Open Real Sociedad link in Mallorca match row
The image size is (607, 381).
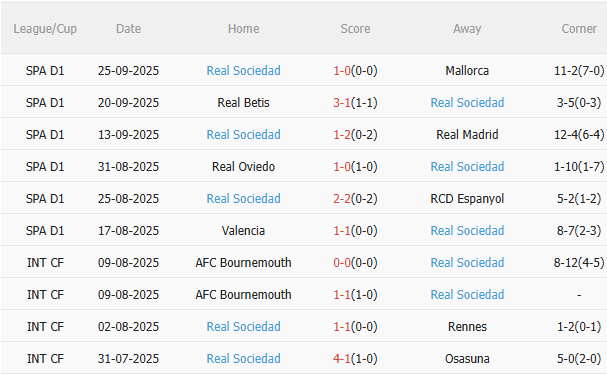(243, 70)
